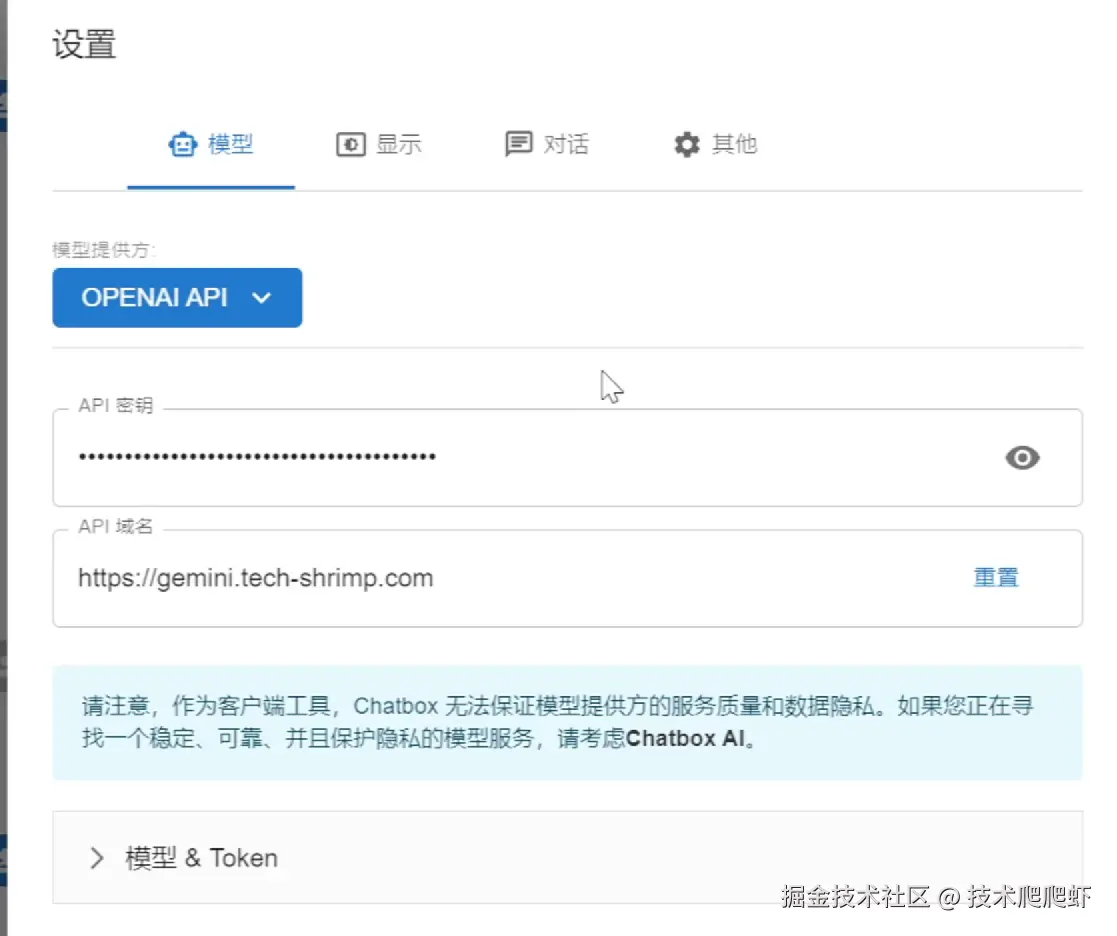This screenshot has height=936, width=1117.
Task: Reset the API domain with 重置
Action: pos(996,578)
